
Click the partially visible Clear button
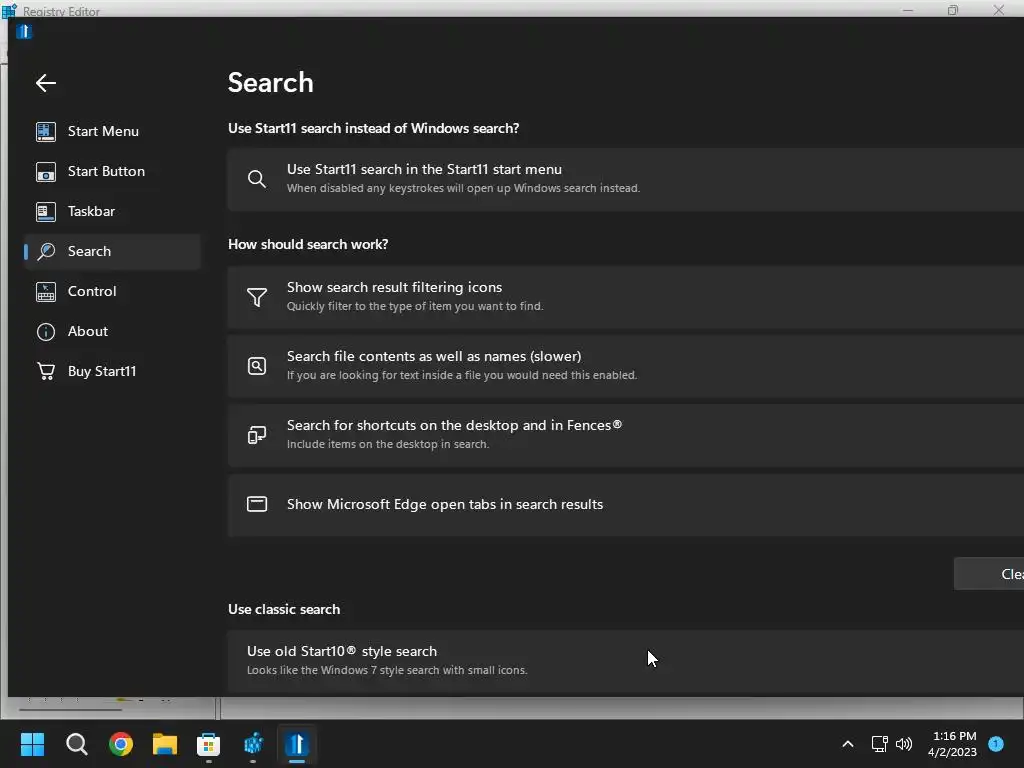[989, 574]
